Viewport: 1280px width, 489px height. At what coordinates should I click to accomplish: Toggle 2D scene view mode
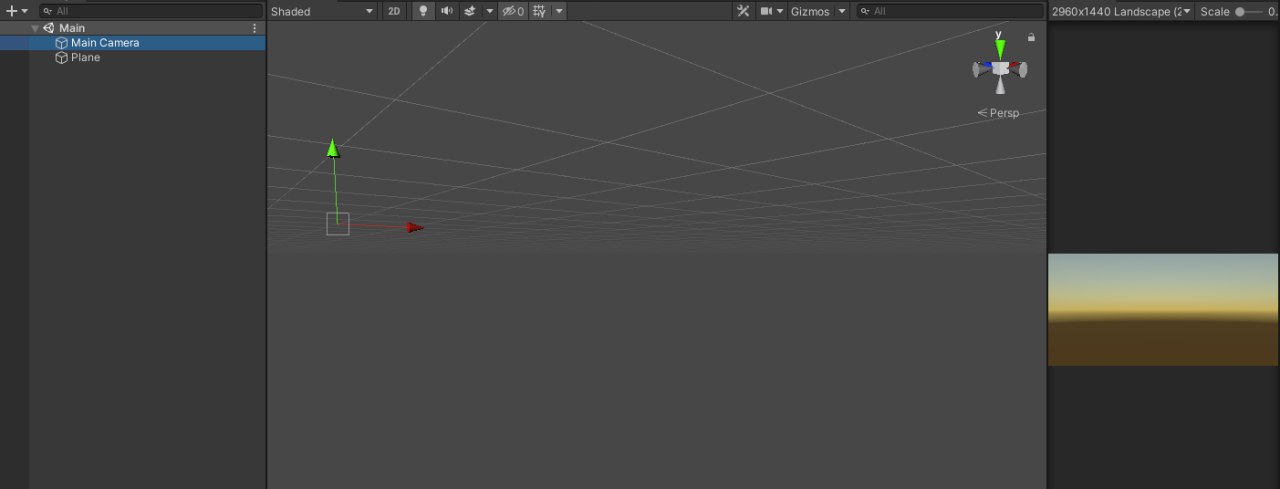pyautogui.click(x=395, y=11)
